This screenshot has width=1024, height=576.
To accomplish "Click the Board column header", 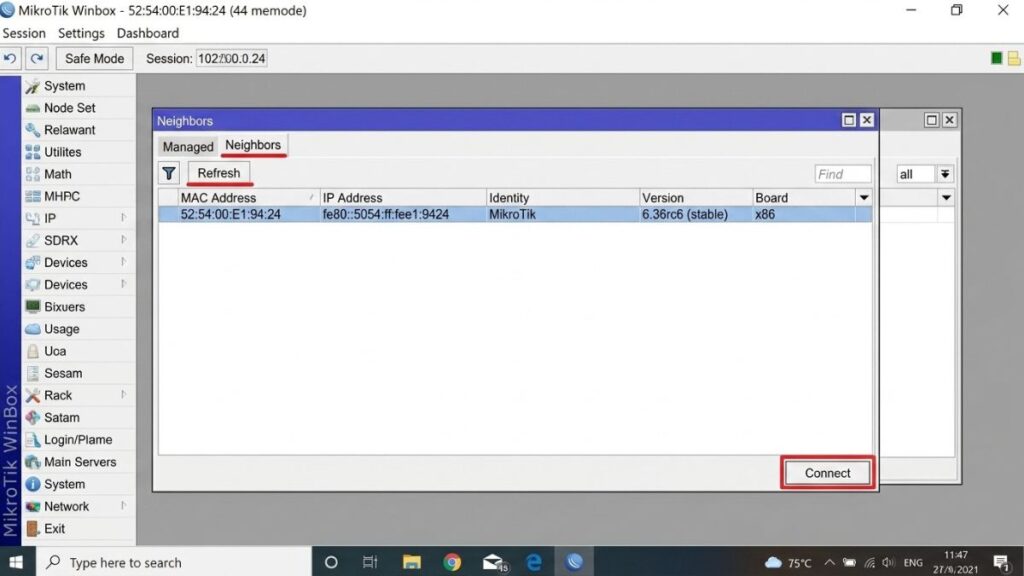I will [803, 197].
